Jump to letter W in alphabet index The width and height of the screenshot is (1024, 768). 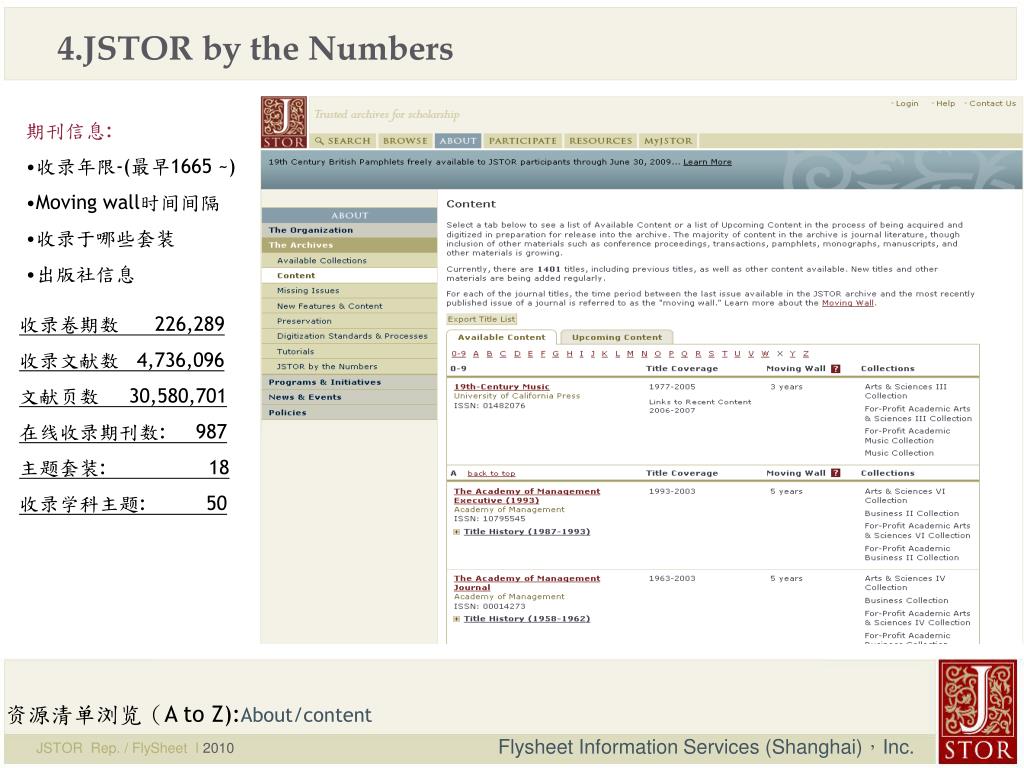(x=765, y=354)
